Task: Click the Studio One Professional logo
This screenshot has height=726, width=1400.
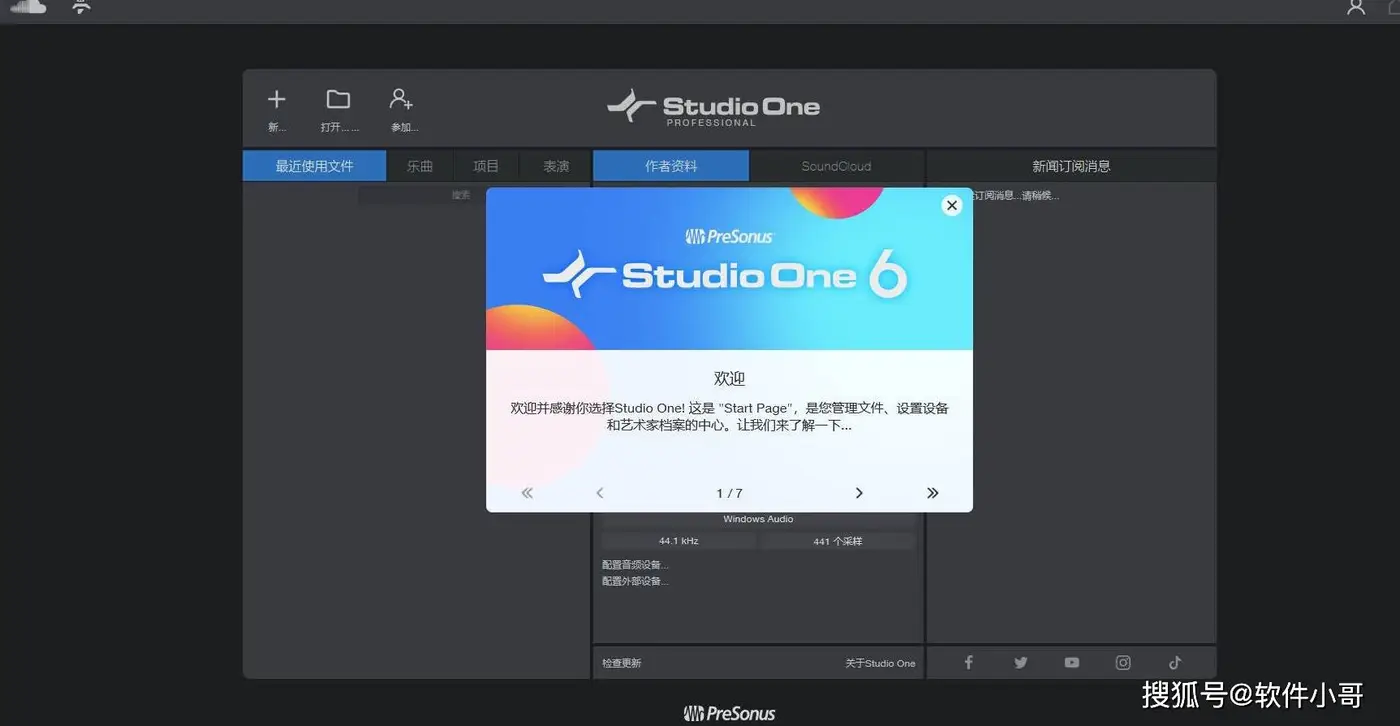Action: click(713, 108)
